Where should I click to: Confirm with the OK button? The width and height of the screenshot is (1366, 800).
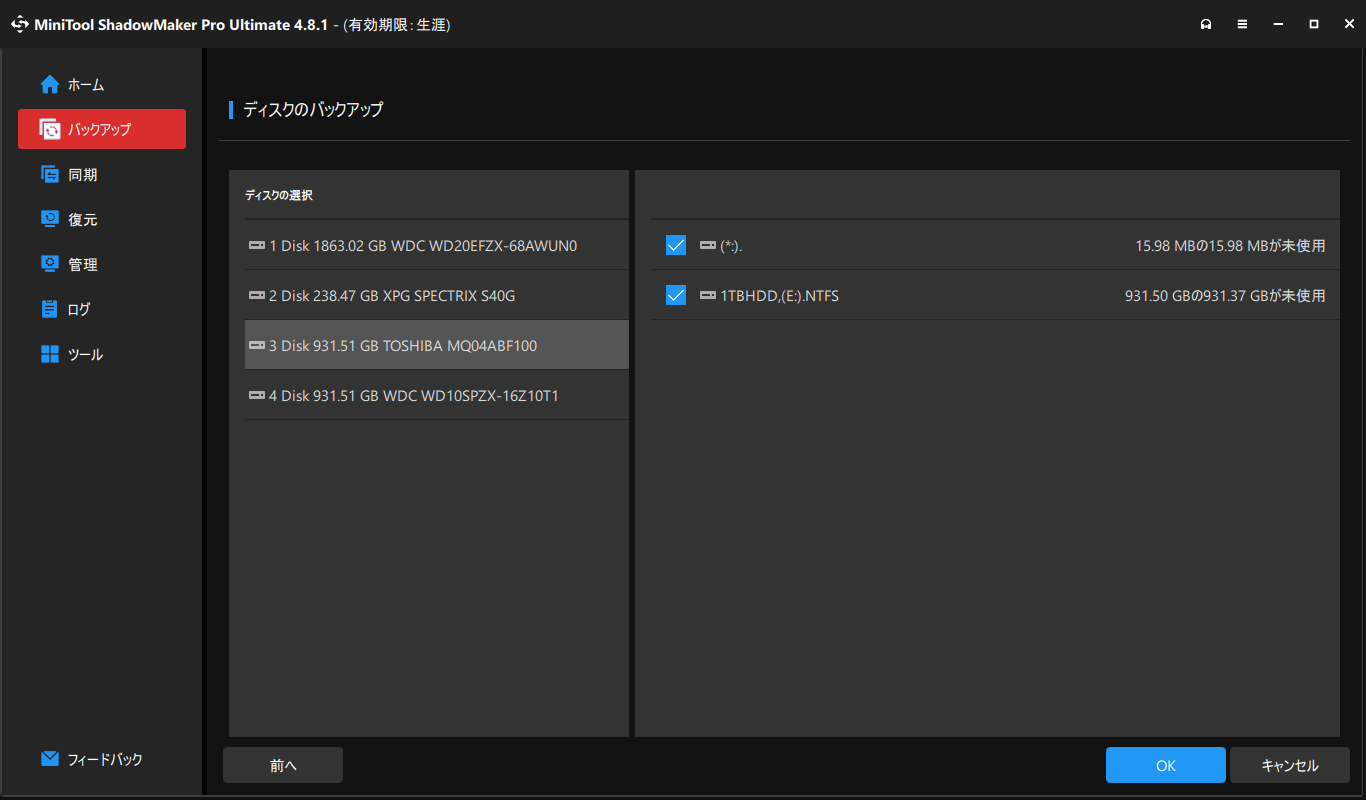click(1166, 765)
